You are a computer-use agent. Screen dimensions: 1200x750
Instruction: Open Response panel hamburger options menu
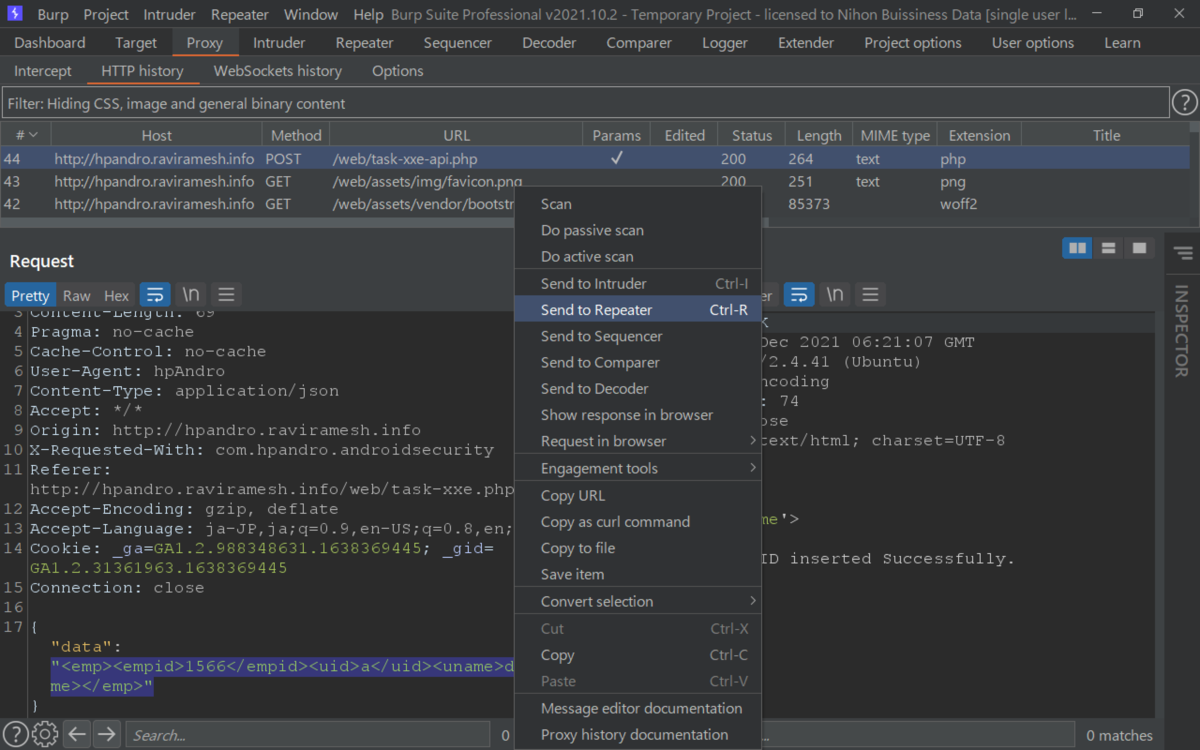coord(870,294)
